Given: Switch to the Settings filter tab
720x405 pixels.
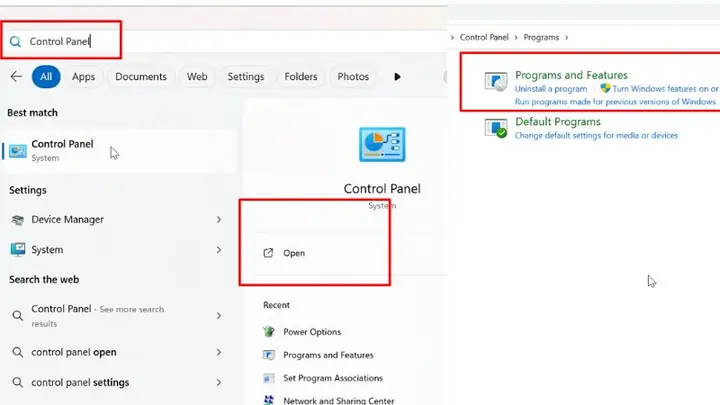Looking at the screenshot, I should pos(246,77).
